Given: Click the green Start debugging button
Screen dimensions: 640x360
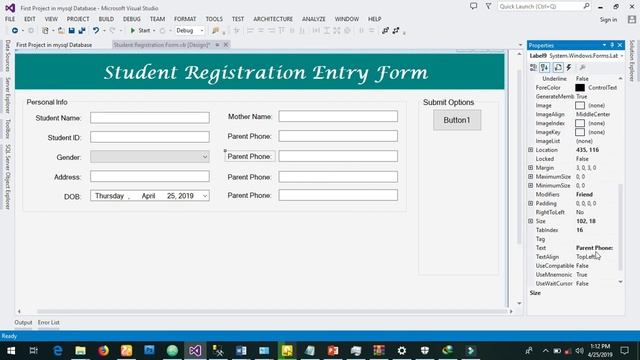Looking at the screenshot, I should click(x=140, y=31).
